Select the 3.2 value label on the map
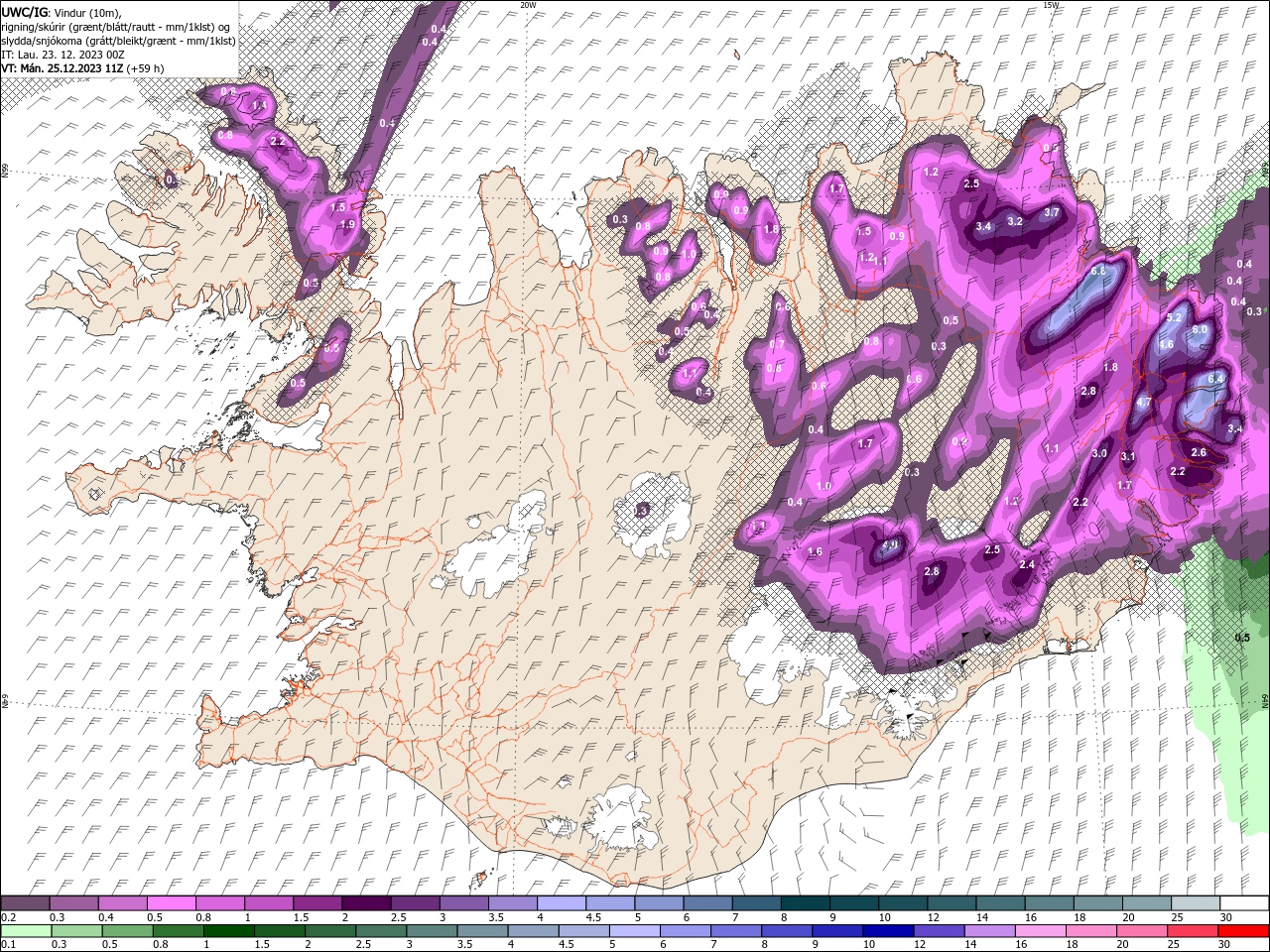Viewport: 1270px width, 952px height. 1015,221
